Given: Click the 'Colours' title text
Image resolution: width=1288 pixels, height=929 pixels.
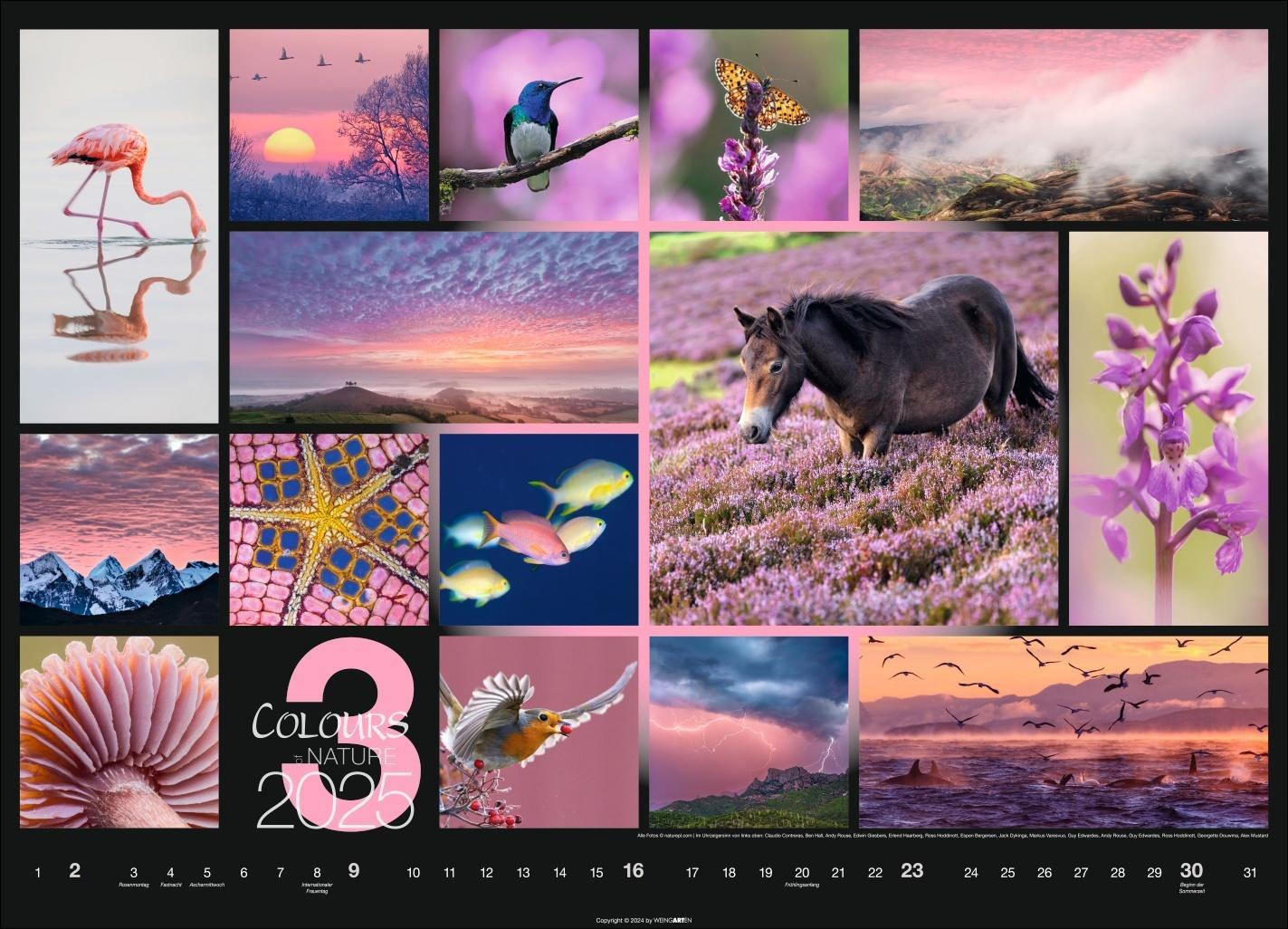Looking at the screenshot, I should pos(329,722).
